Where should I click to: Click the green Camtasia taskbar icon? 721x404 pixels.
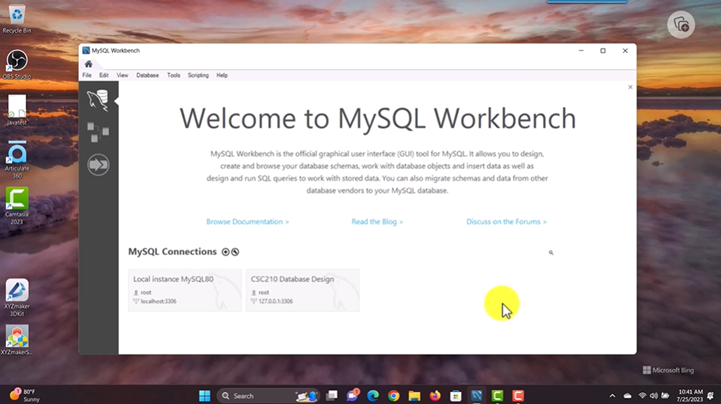tap(497, 396)
